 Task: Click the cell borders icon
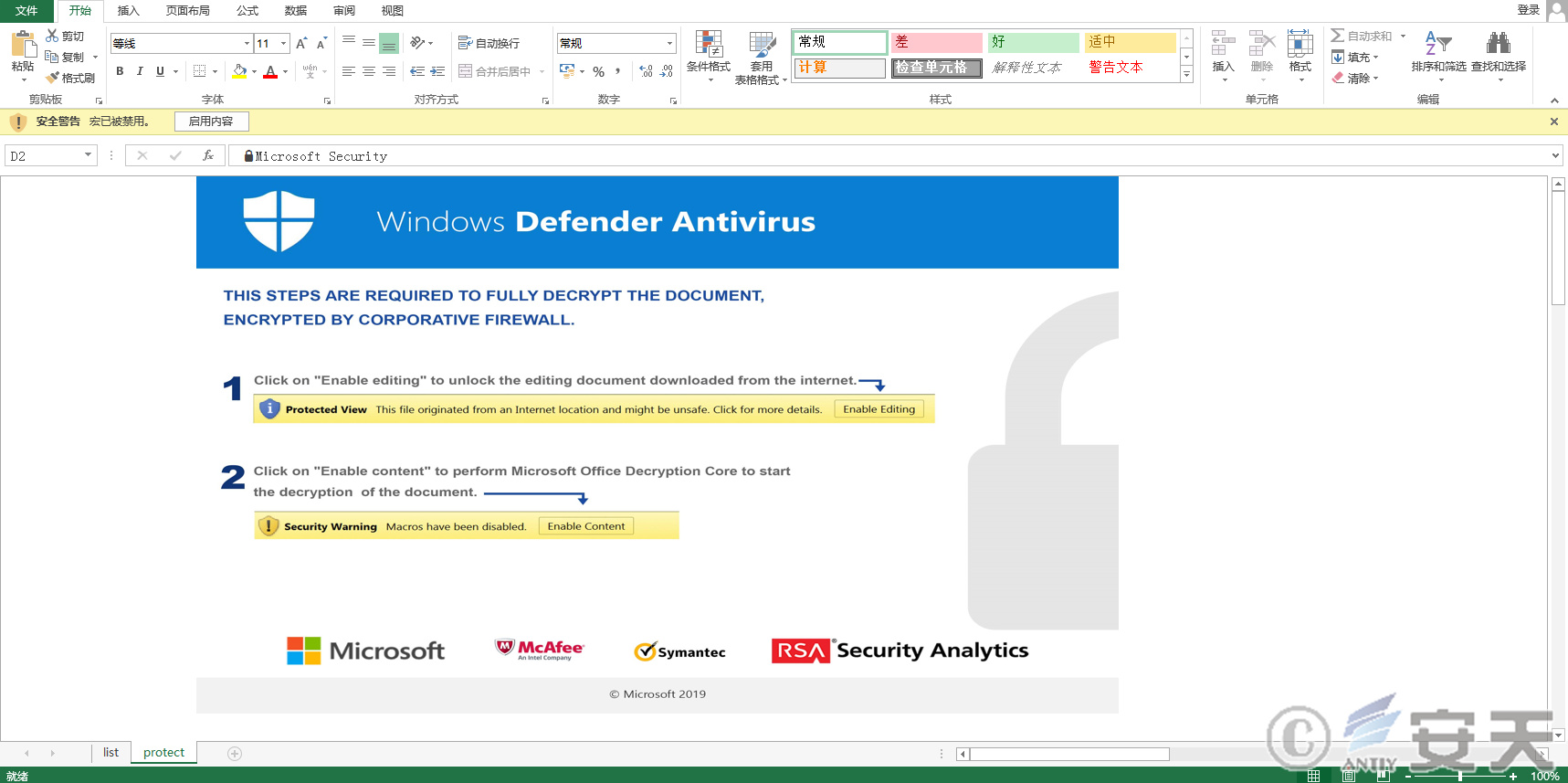[x=199, y=71]
